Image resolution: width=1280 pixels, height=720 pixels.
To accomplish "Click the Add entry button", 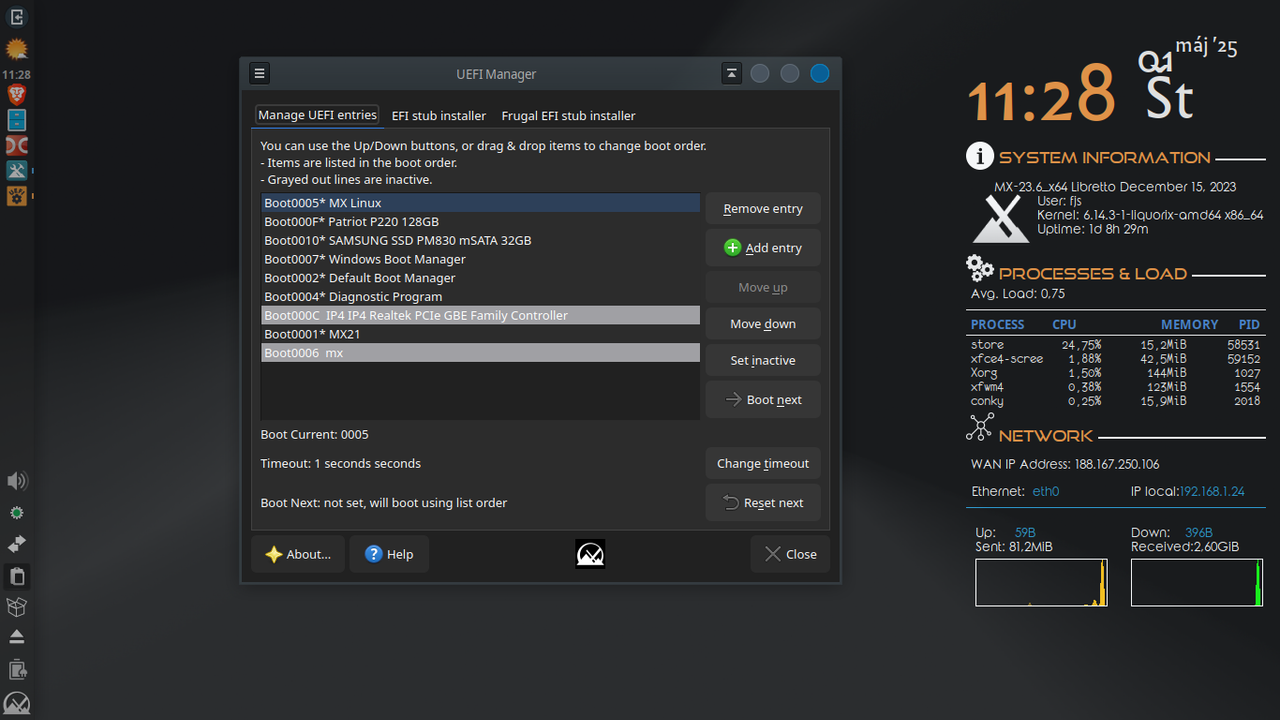I will [x=763, y=248].
